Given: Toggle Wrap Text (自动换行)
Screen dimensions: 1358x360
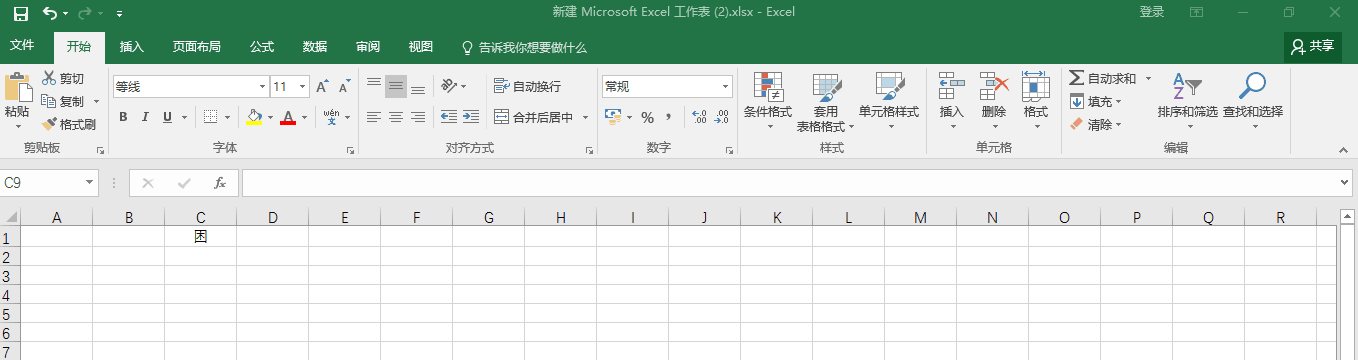Looking at the screenshot, I should click(527, 87).
